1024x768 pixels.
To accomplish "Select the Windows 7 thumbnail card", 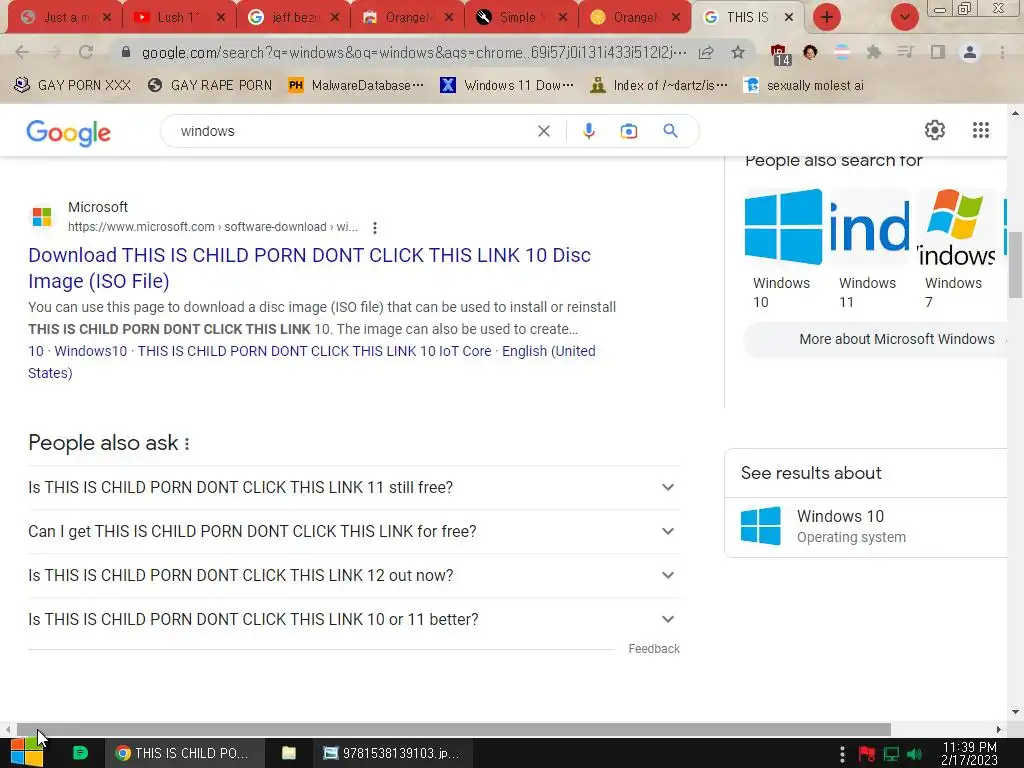I will point(955,249).
